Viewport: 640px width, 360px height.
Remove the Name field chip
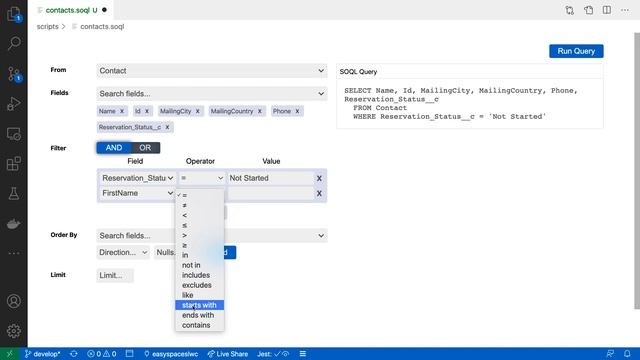[122, 111]
